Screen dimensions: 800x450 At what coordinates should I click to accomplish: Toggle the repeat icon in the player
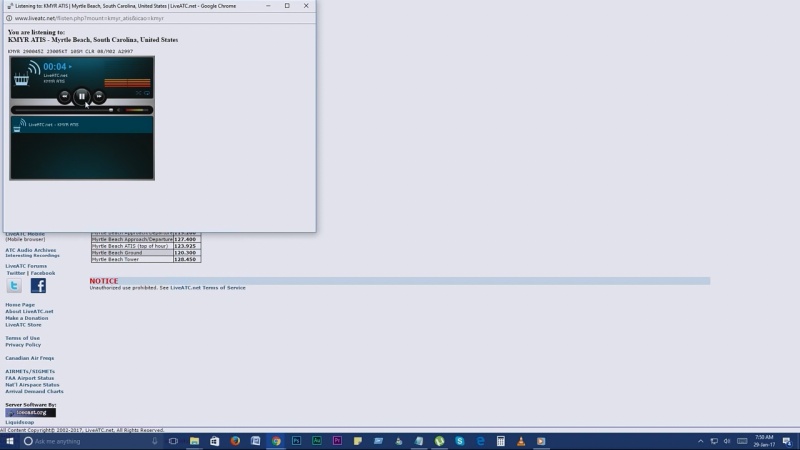[x=147, y=93]
